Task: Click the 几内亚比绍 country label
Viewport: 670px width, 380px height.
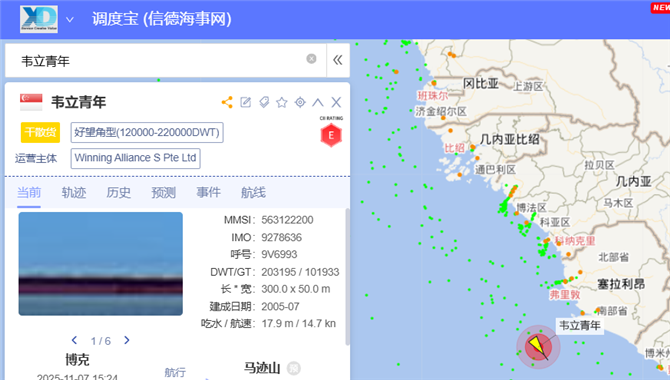Action: coord(509,139)
